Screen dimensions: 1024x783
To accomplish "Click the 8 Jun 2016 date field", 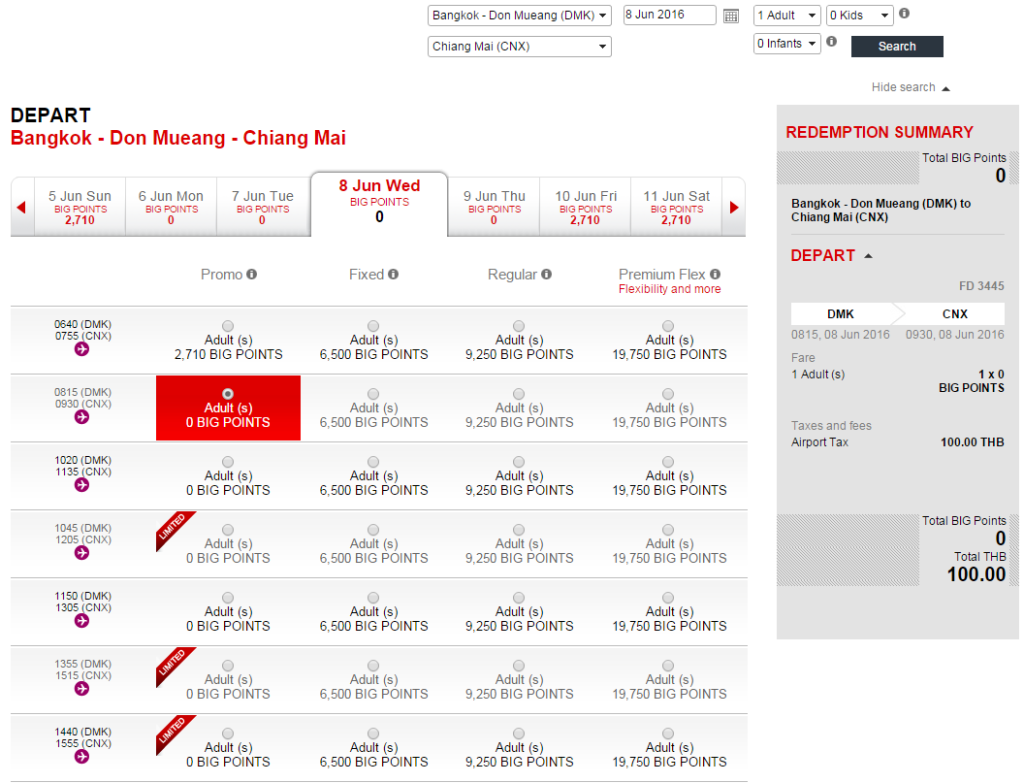I will (669, 15).
